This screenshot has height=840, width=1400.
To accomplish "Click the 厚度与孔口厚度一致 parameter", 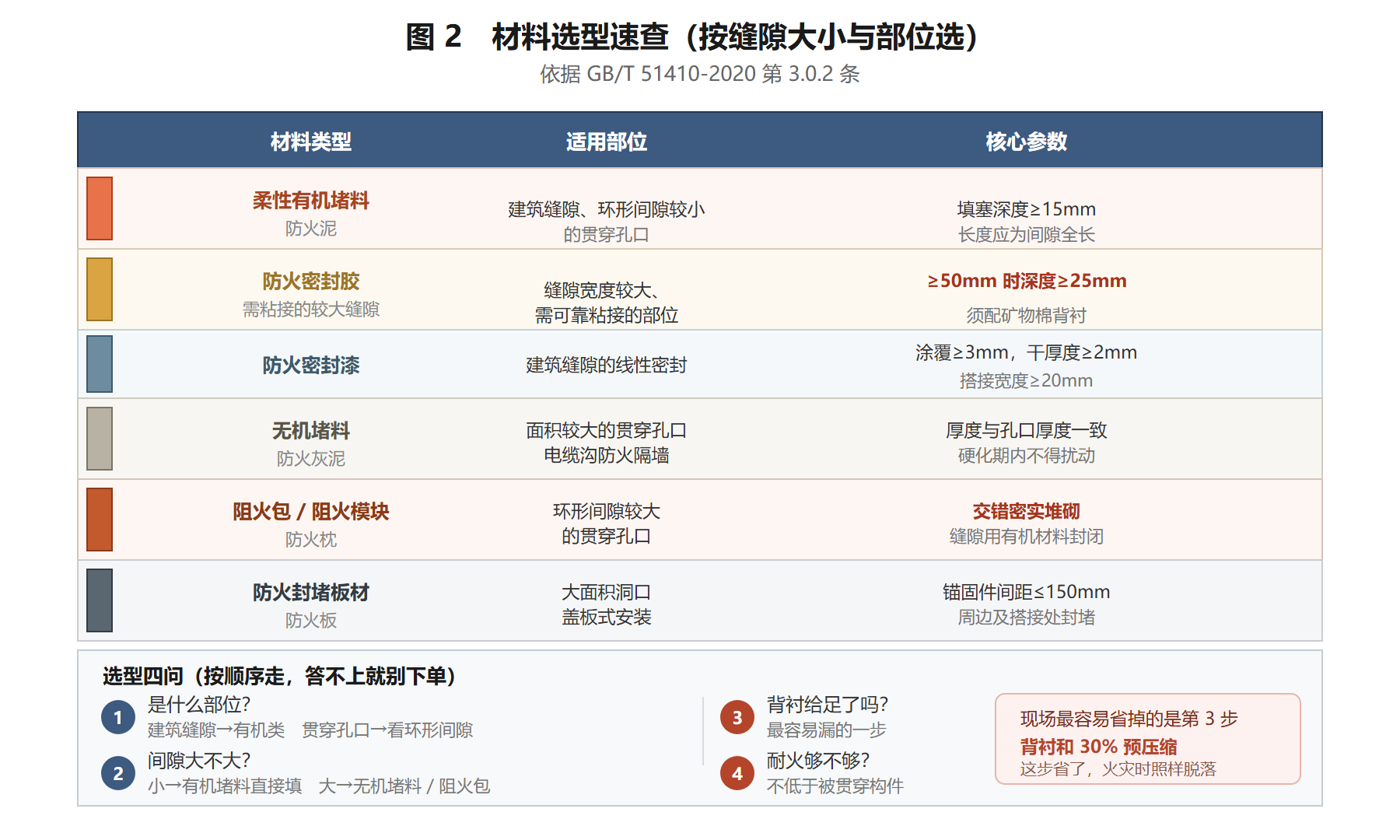I will pos(1027,430).
